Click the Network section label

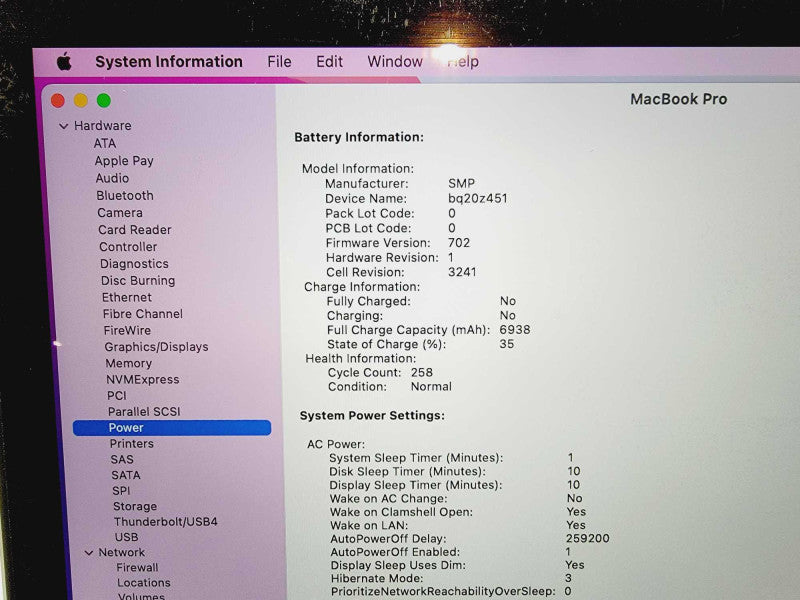121,553
